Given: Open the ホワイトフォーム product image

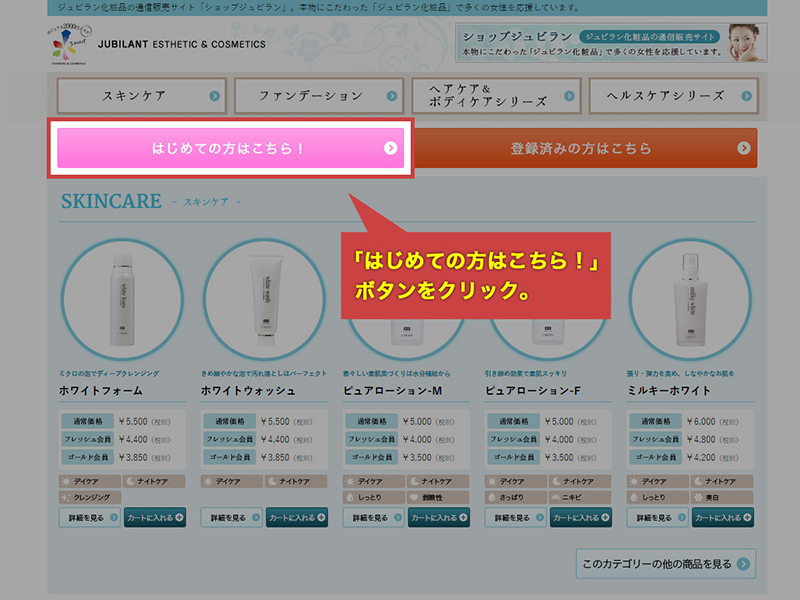Looking at the screenshot, I should click(x=122, y=299).
